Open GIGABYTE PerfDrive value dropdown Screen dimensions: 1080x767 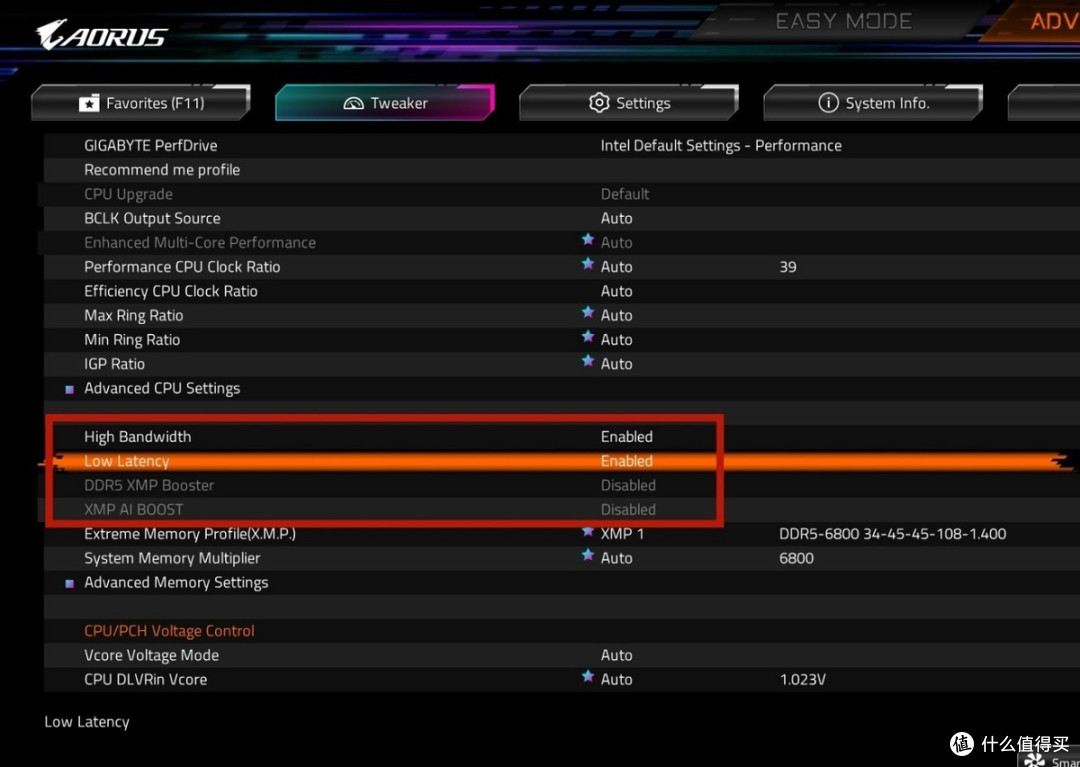[x=721, y=145]
